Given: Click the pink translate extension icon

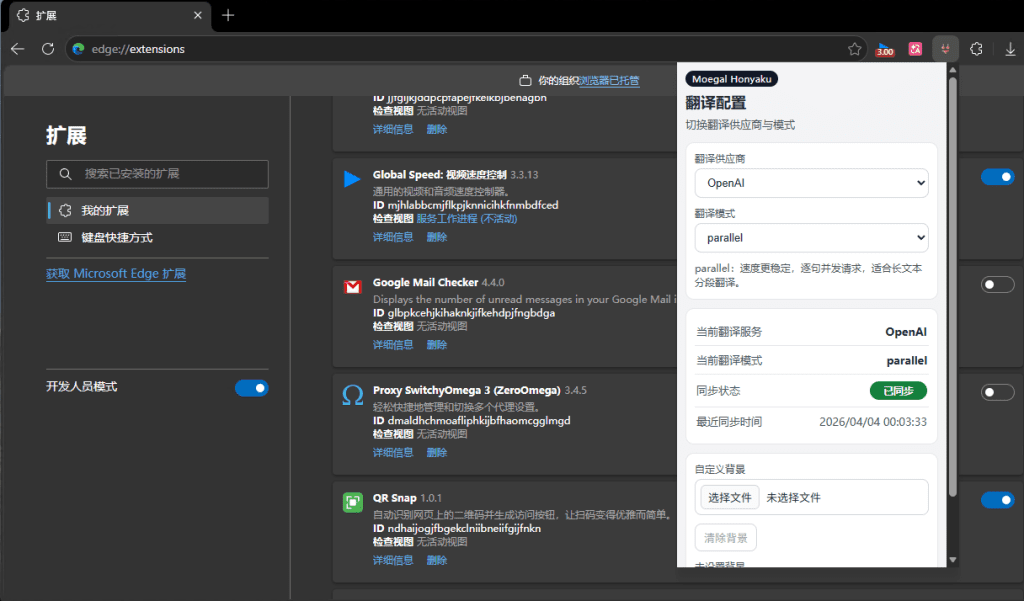Looking at the screenshot, I should tap(915, 49).
